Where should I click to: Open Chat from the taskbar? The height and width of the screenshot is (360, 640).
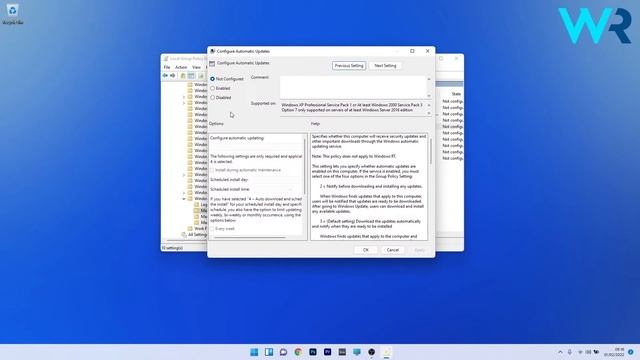coord(283,352)
